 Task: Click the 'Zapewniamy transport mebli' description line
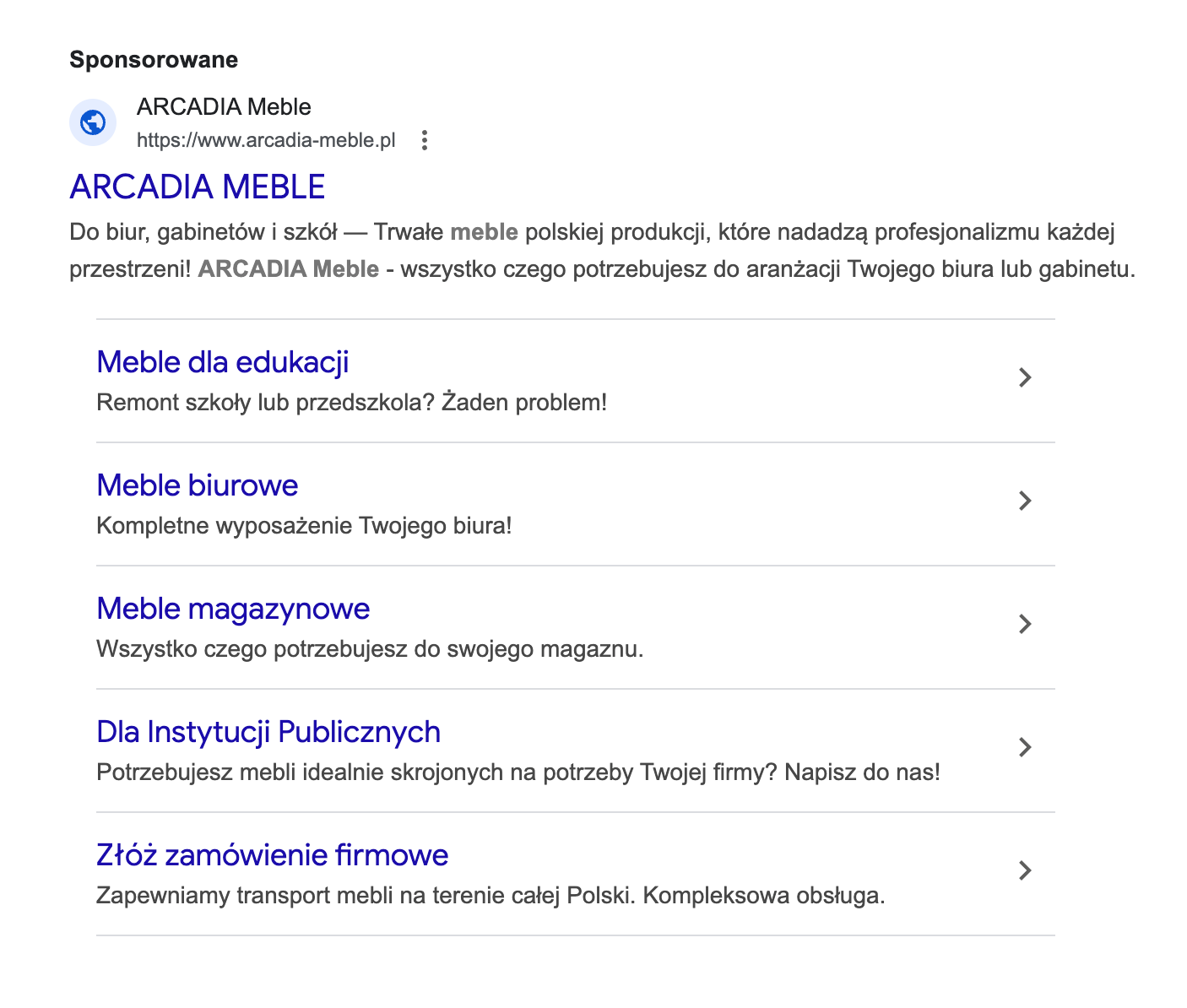[491, 896]
